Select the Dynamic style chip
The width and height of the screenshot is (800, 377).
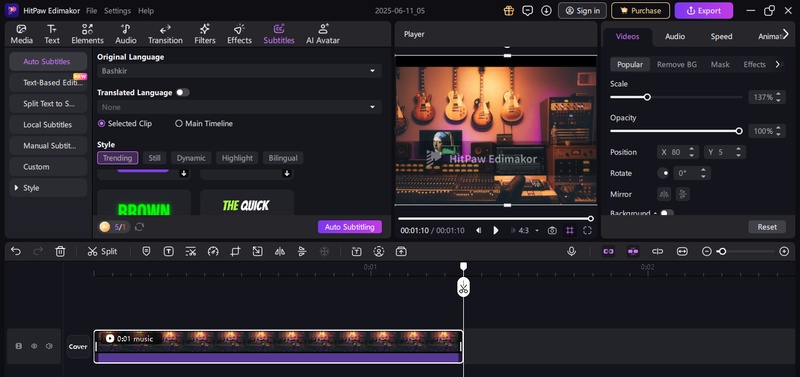pyautogui.click(x=191, y=158)
